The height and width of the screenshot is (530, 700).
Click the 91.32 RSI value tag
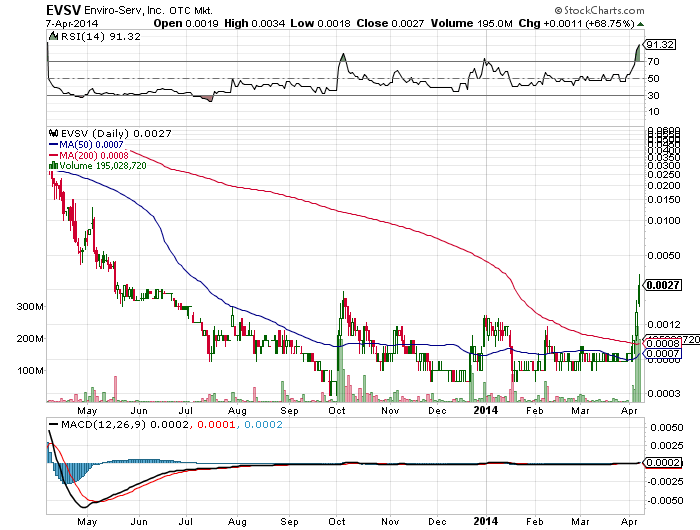tap(660, 45)
